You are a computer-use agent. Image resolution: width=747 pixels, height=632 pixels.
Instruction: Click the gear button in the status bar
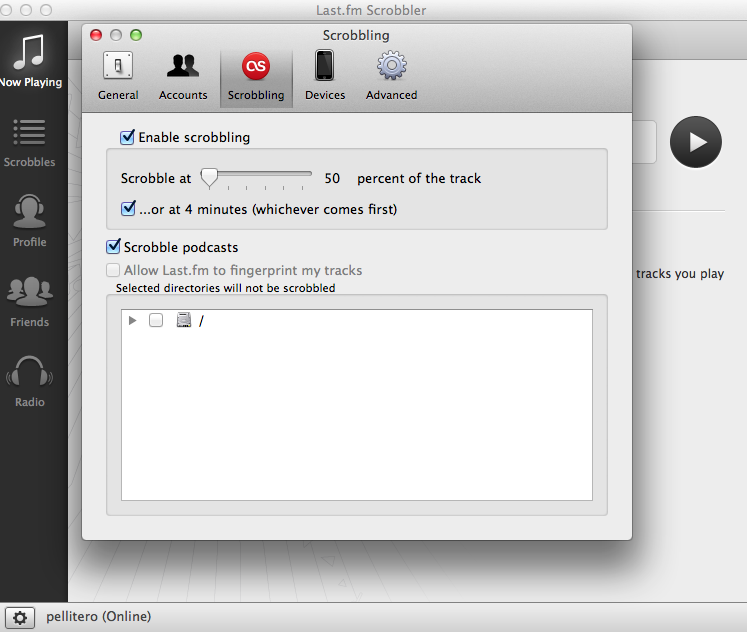20,618
